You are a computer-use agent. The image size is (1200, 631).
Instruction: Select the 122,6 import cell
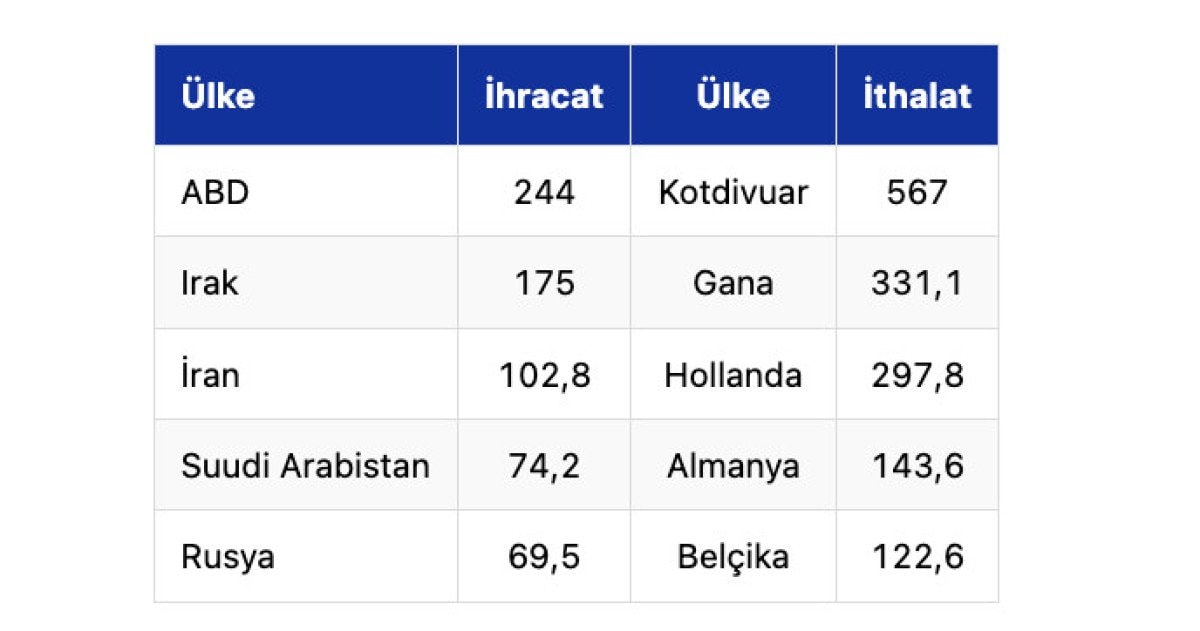[916, 557]
